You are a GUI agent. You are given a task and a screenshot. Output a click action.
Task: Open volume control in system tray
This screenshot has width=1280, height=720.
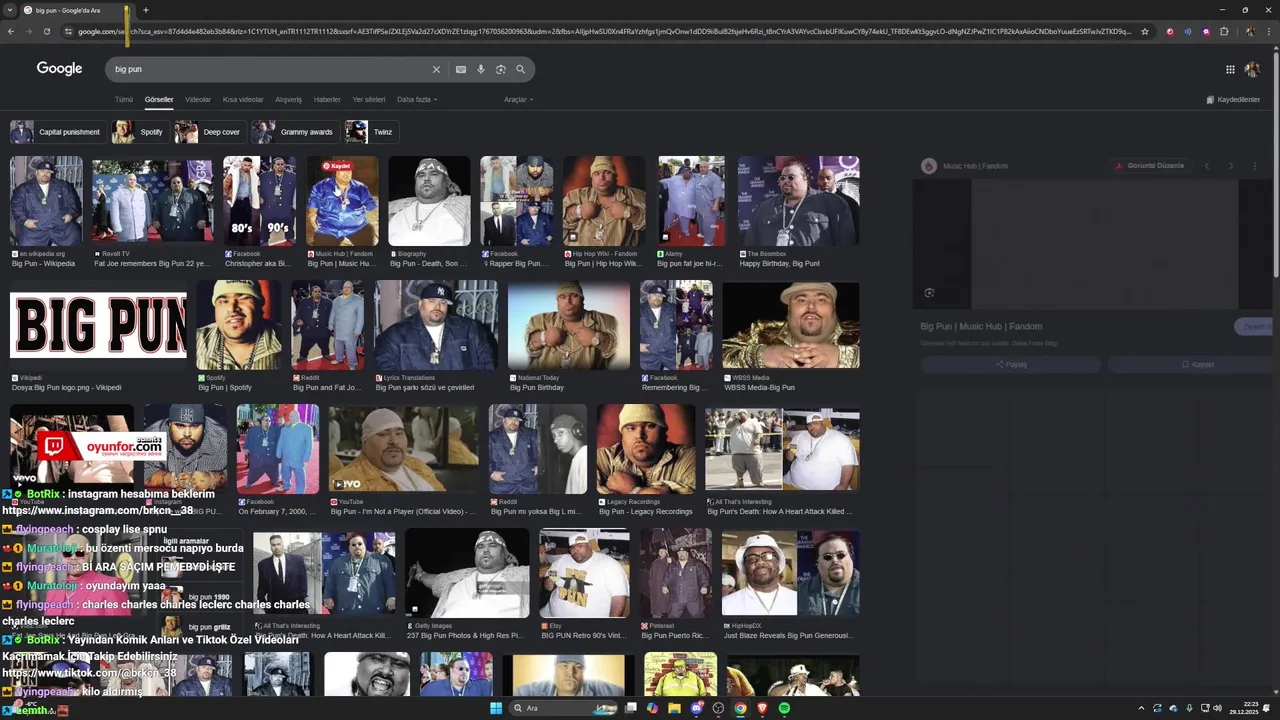(x=1217, y=708)
